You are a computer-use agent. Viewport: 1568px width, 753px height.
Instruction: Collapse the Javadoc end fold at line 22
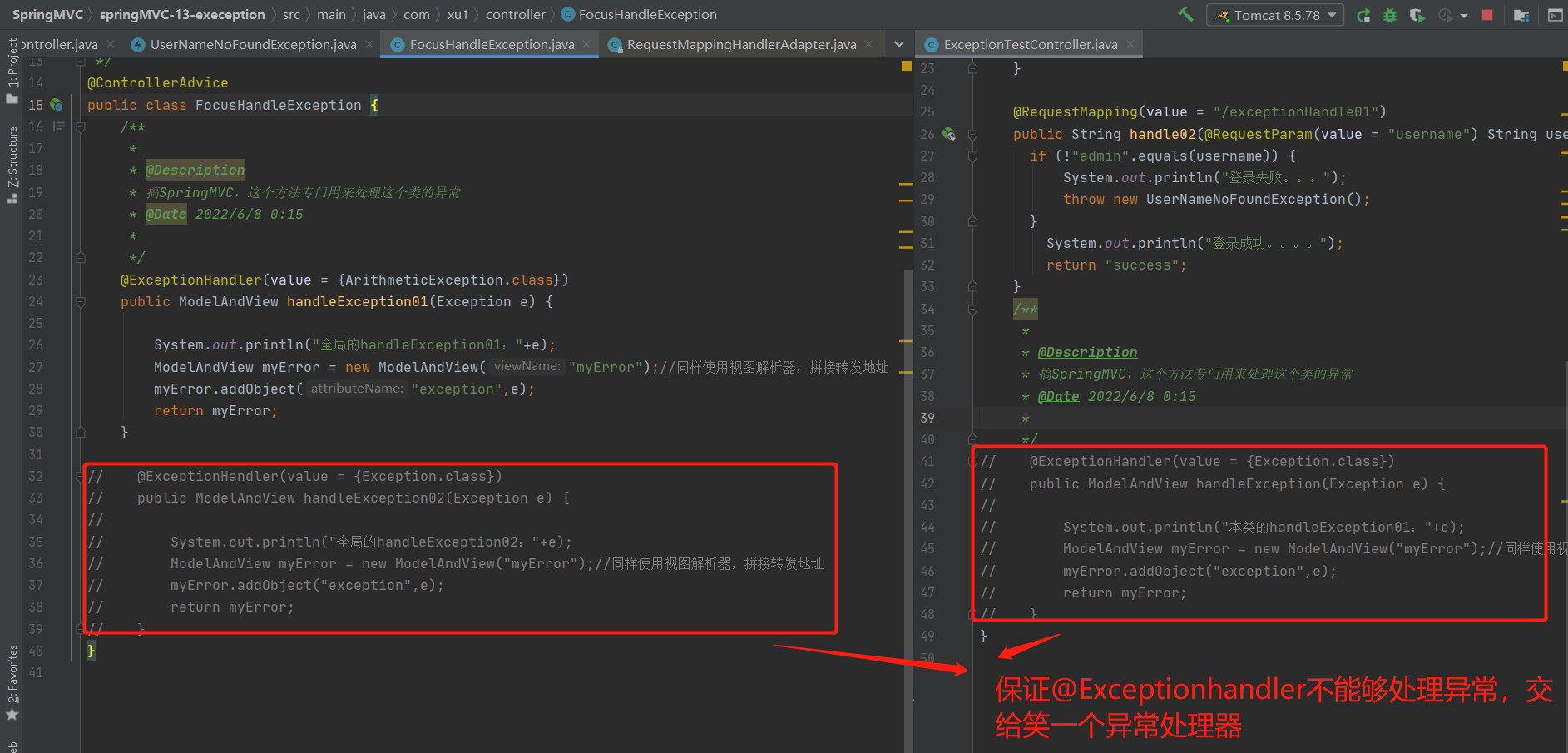pos(81,258)
